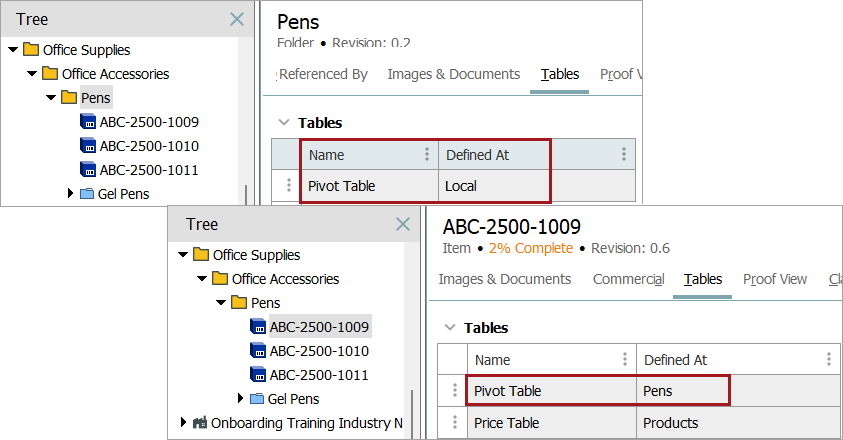Click ABC-2500-1010 item icon in lower tree

pyautogui.click(x=258, y=350)
